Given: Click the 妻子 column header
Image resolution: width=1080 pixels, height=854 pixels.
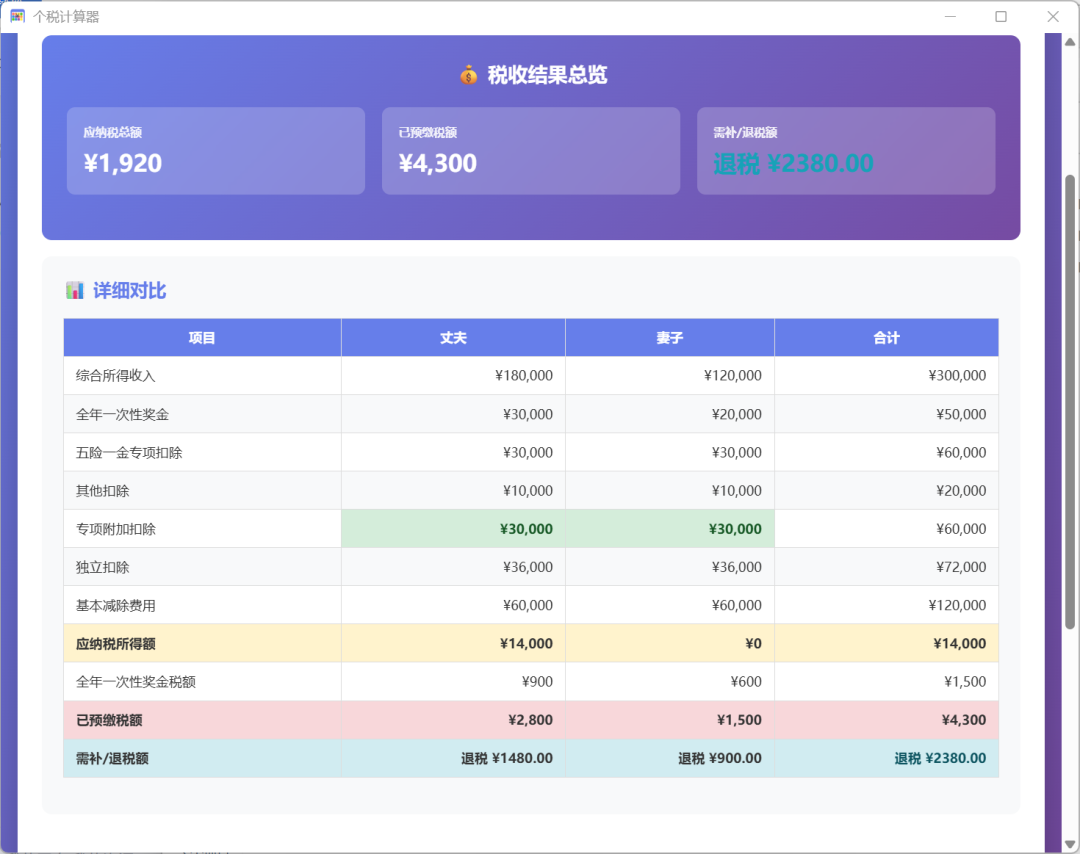Looking at the screenshot, I should tap(670, 337).
